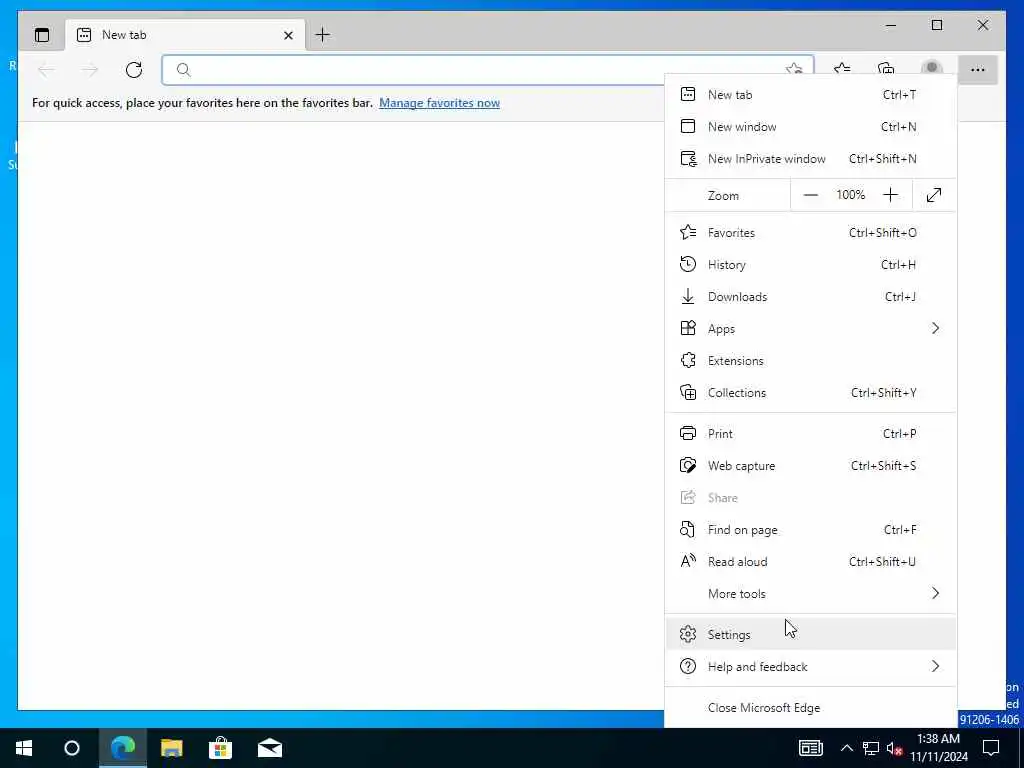Image resolution: width=1024 pixels, height=768 pixels.
Task: Select Web capture option
Action: click(810, 466)
